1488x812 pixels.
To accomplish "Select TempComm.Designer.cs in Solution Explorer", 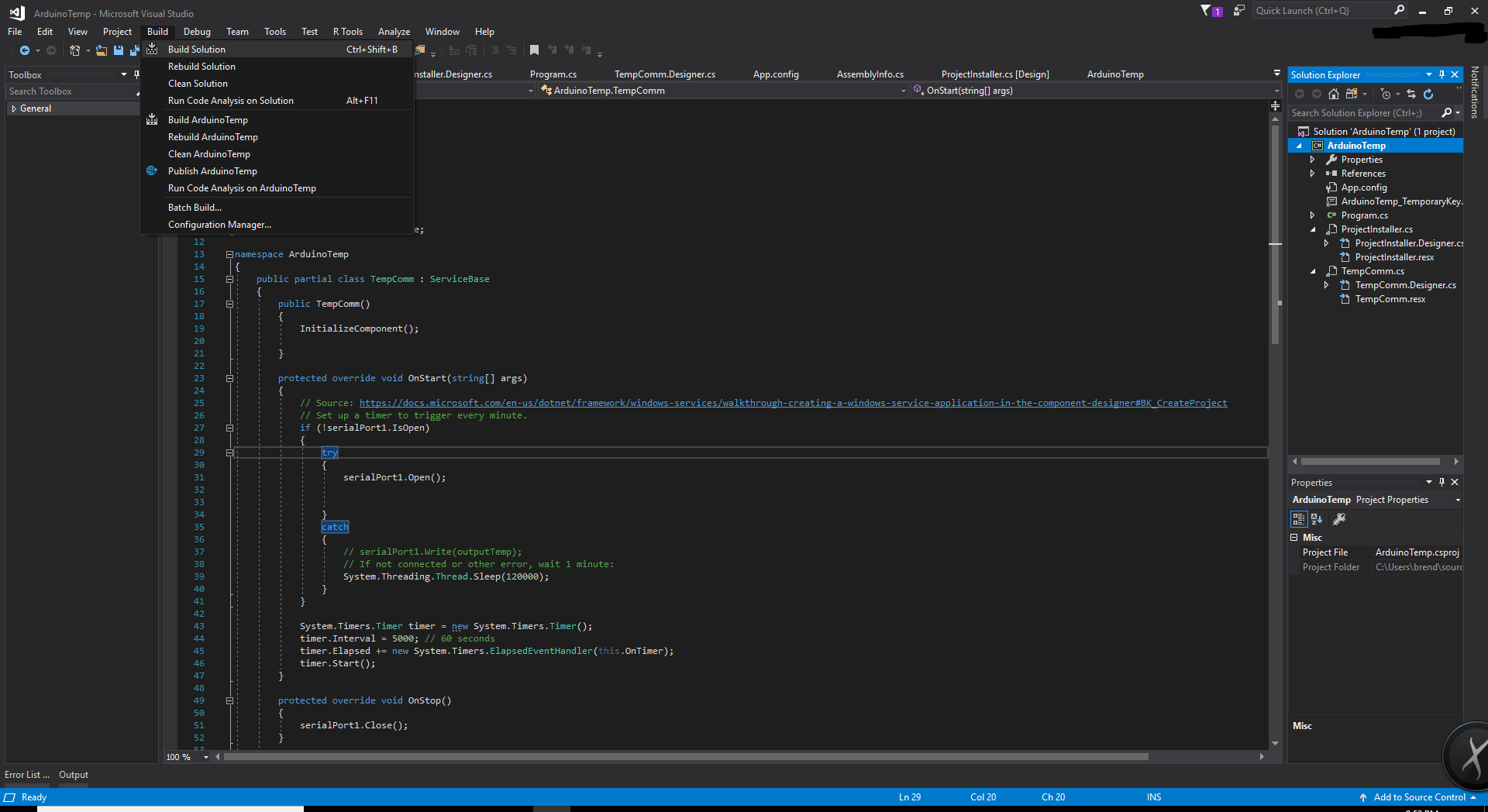I will (1405, 285).
